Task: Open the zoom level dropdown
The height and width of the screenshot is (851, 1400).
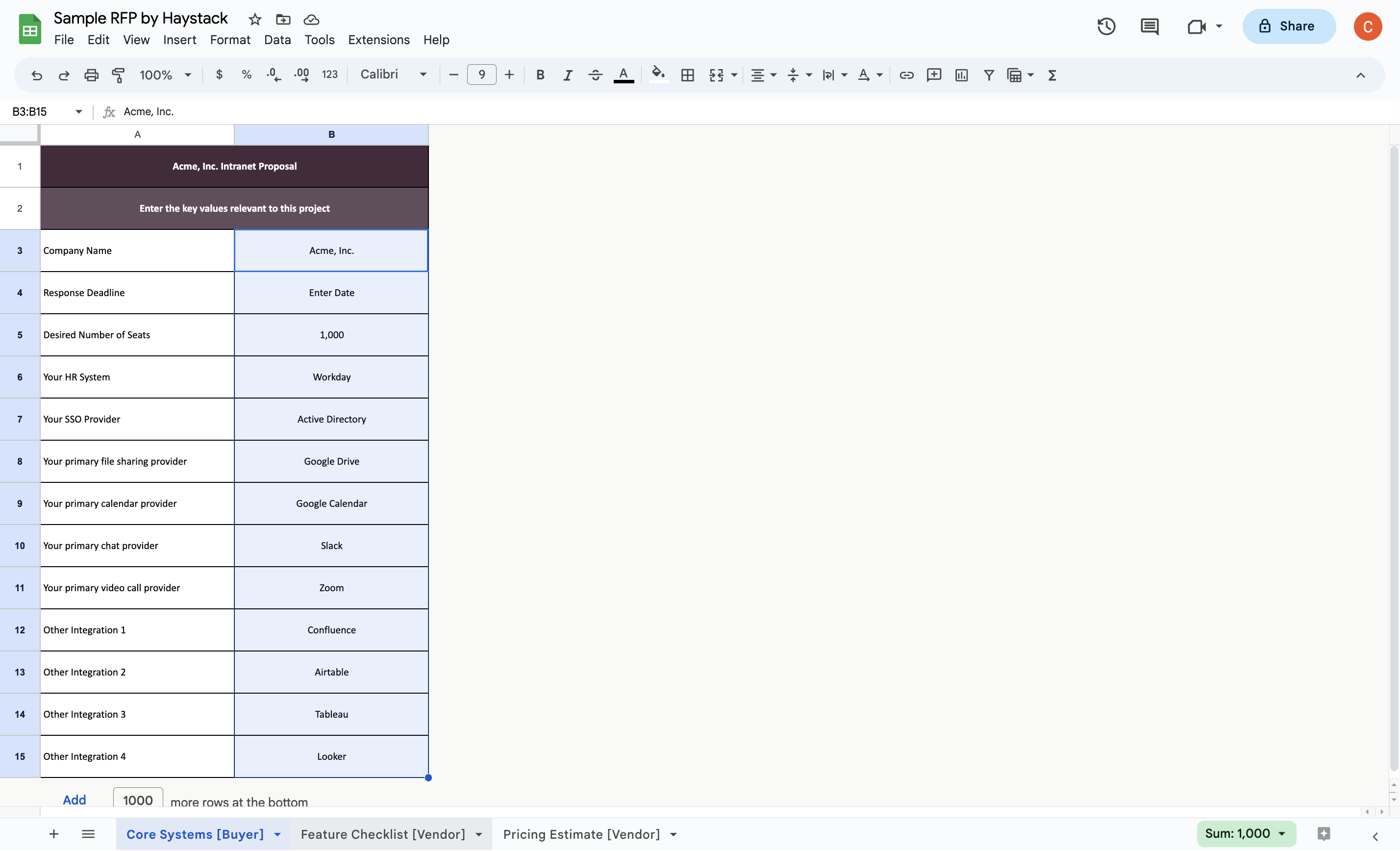Action: (165, 75)
